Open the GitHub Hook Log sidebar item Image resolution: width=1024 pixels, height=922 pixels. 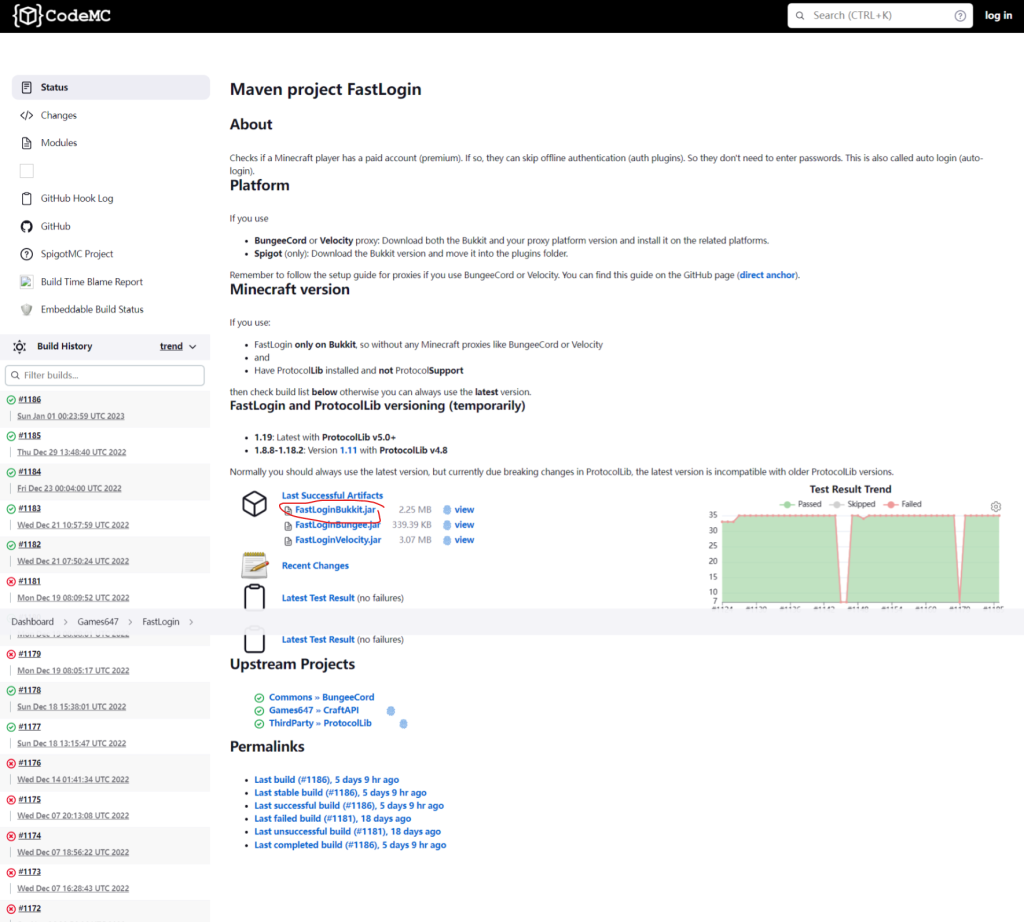click(77, 199)
